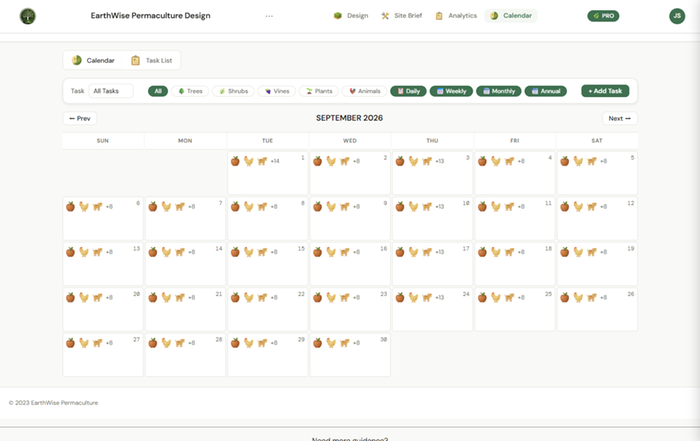The height and width of the screenshot is (441, 700).
Task: Click the dog icon on September 23
Action: pyautogui.click(x=345, y=298)
